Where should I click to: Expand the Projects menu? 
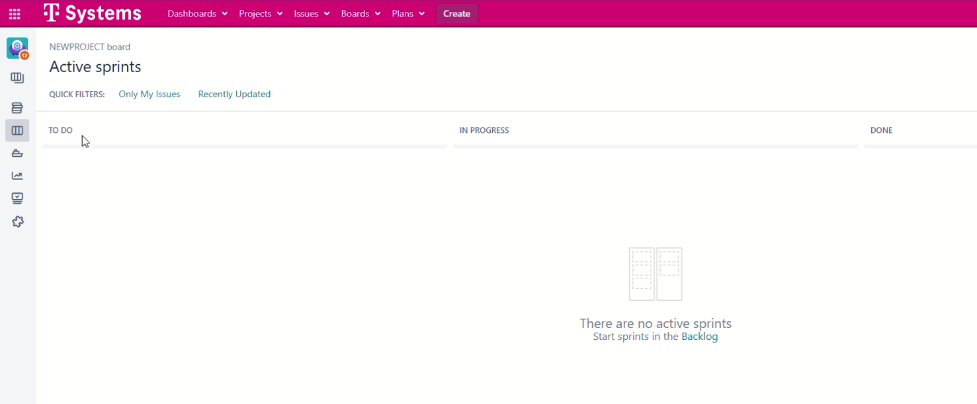[260, 14]
